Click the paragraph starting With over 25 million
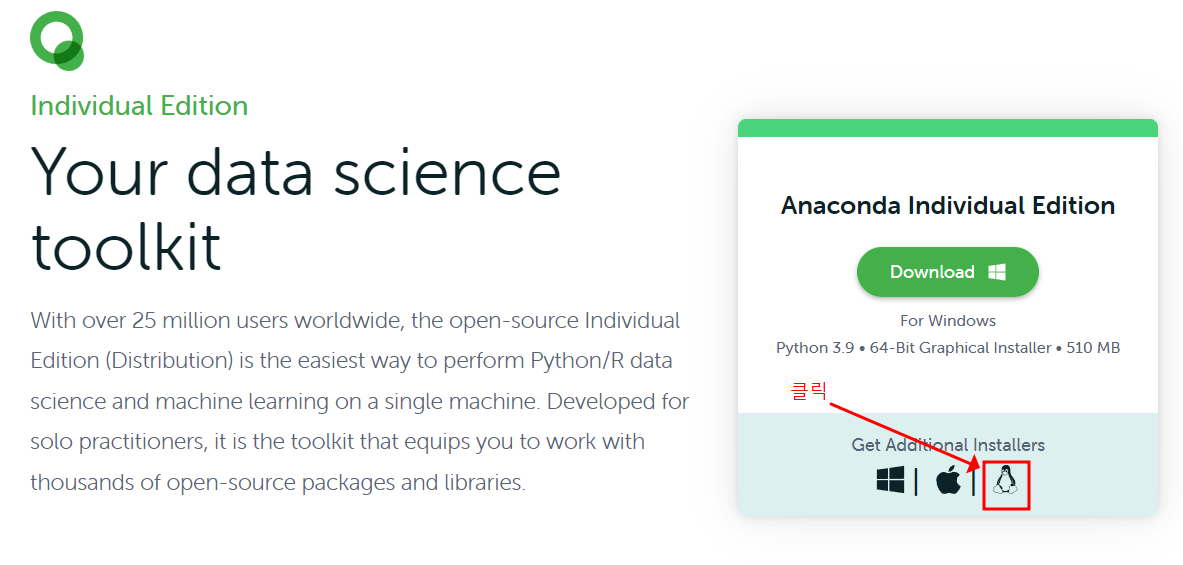 (360, 401)
